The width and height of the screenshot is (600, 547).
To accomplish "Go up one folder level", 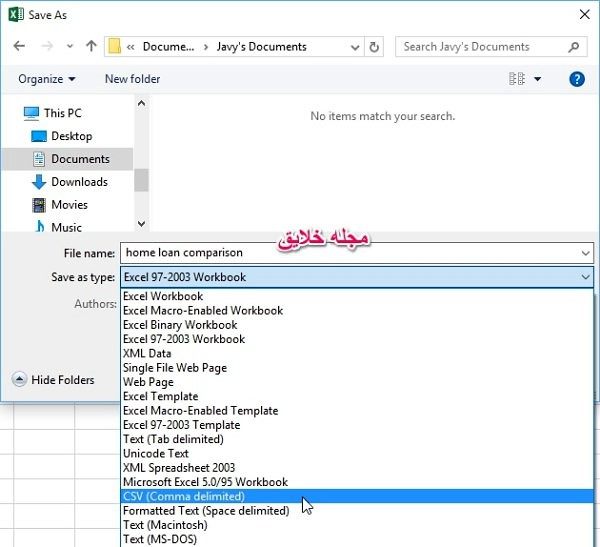I will pos(91,46).
